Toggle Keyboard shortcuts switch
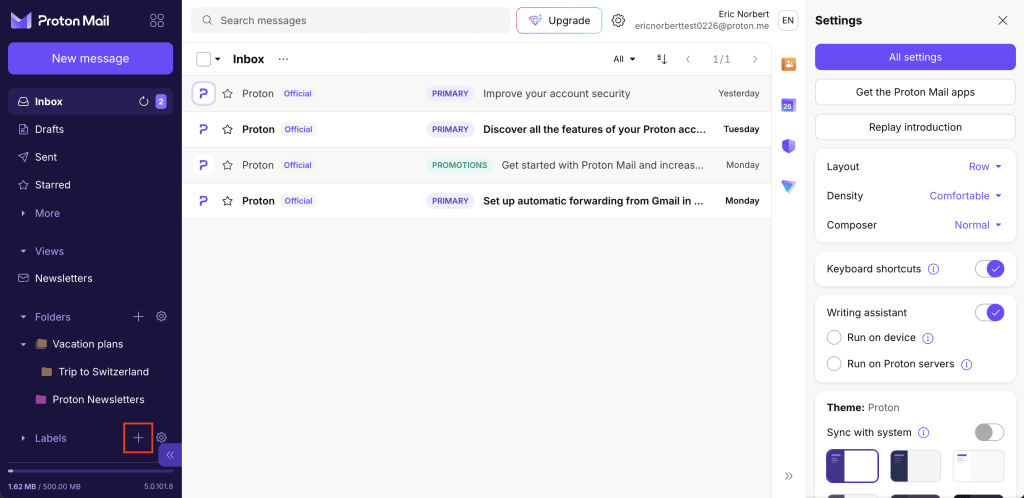 (x=989, y=269)
